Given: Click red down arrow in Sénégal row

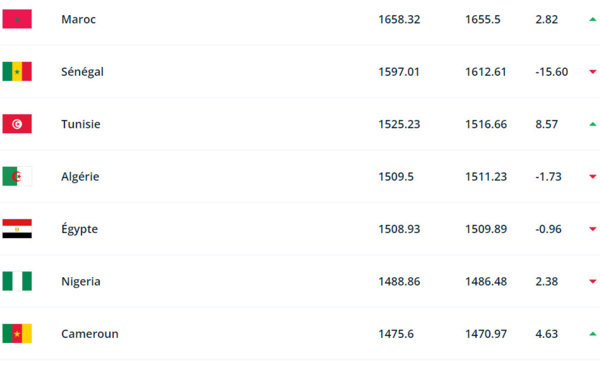Looking at the screenshot, I should point(592,72).
